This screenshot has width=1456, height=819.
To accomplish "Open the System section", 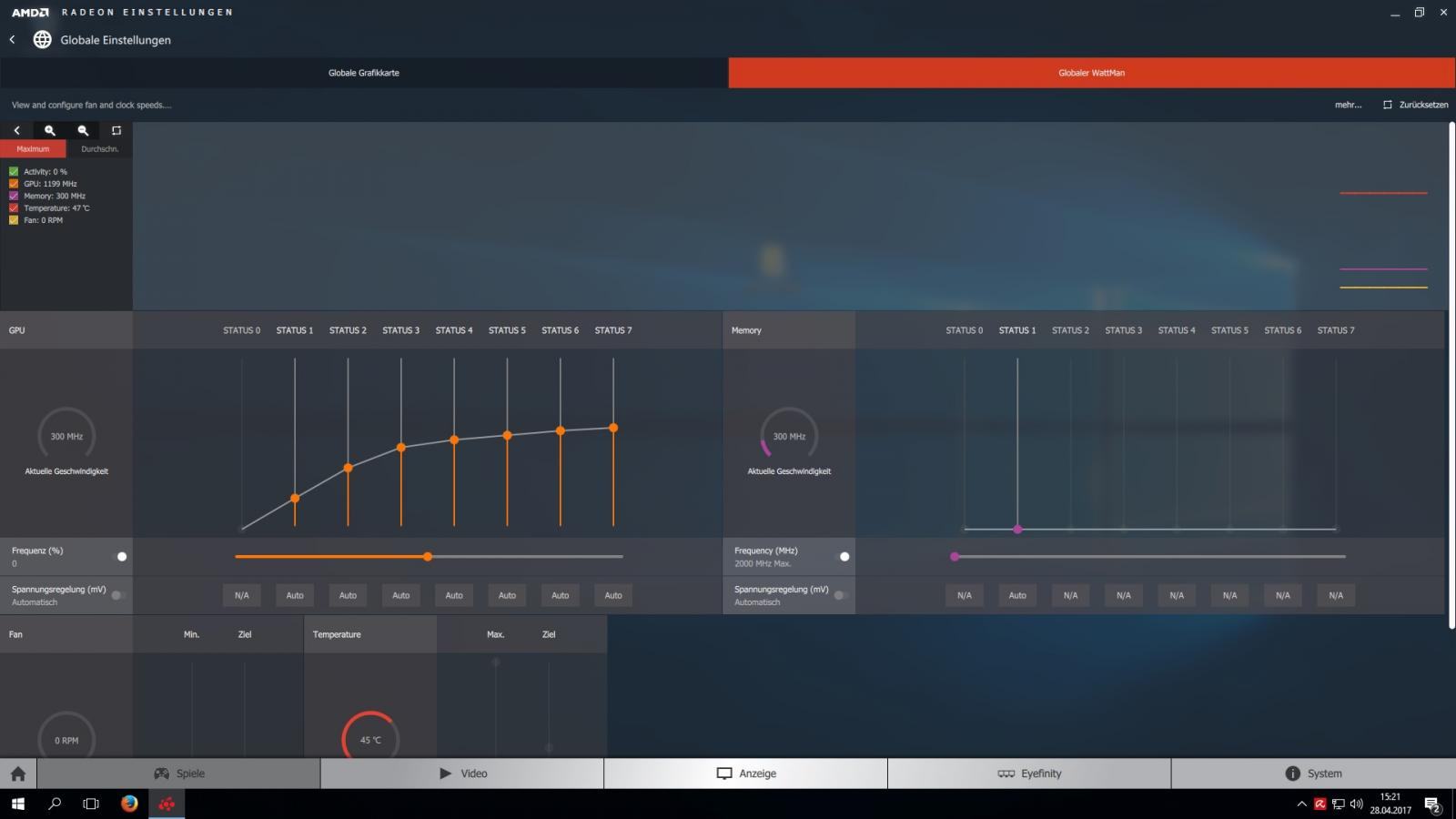I will [1313, 773].
